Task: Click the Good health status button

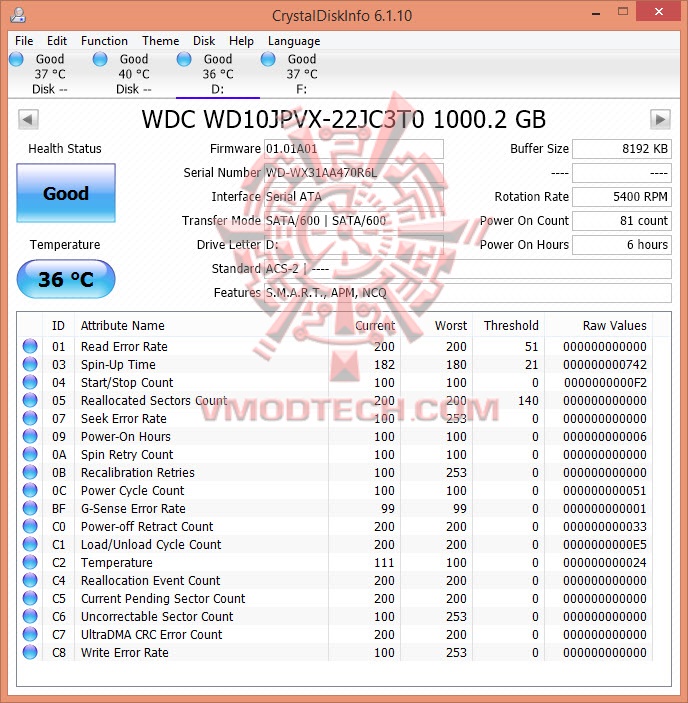Action: [x=66, y=193]
